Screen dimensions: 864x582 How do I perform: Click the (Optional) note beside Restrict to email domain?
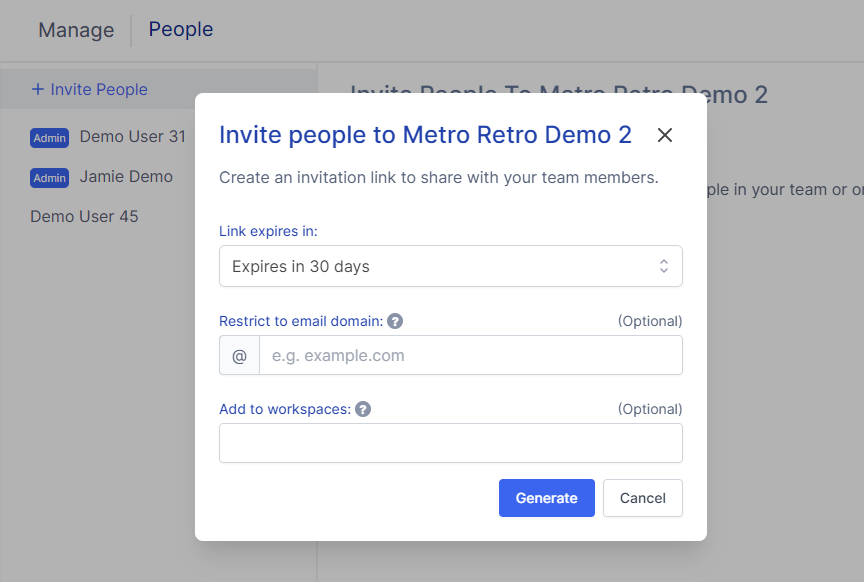tap(650, 321)
